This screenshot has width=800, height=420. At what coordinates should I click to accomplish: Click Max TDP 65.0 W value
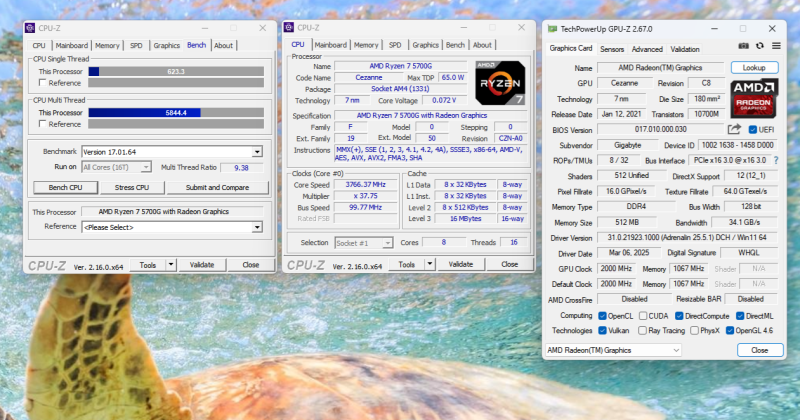click(453, 78)
